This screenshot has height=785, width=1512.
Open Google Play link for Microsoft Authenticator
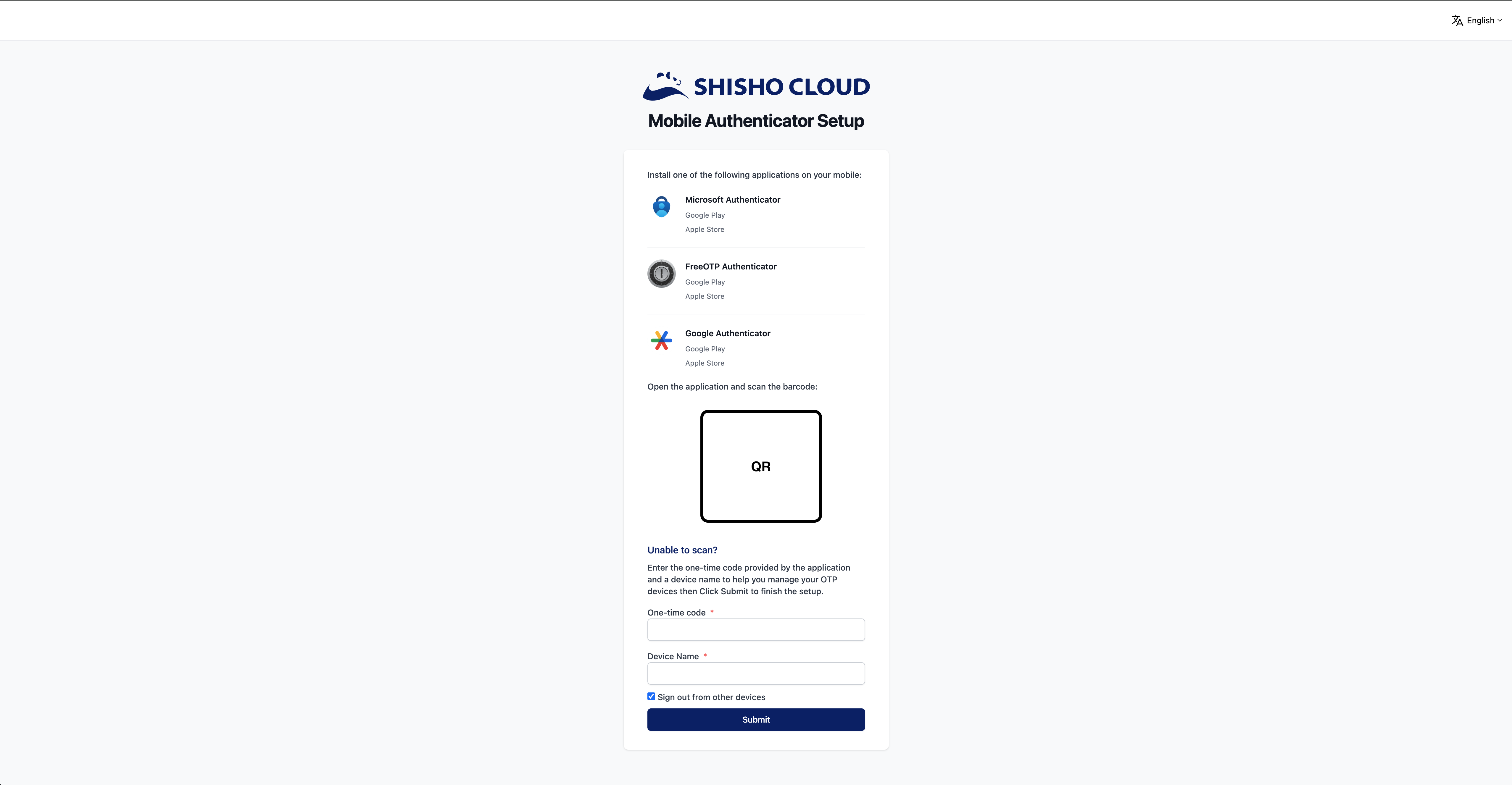click(705, 215)
